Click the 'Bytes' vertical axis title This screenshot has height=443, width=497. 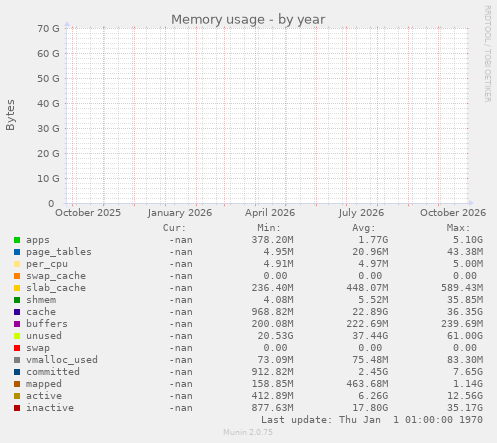click(10, 115)
